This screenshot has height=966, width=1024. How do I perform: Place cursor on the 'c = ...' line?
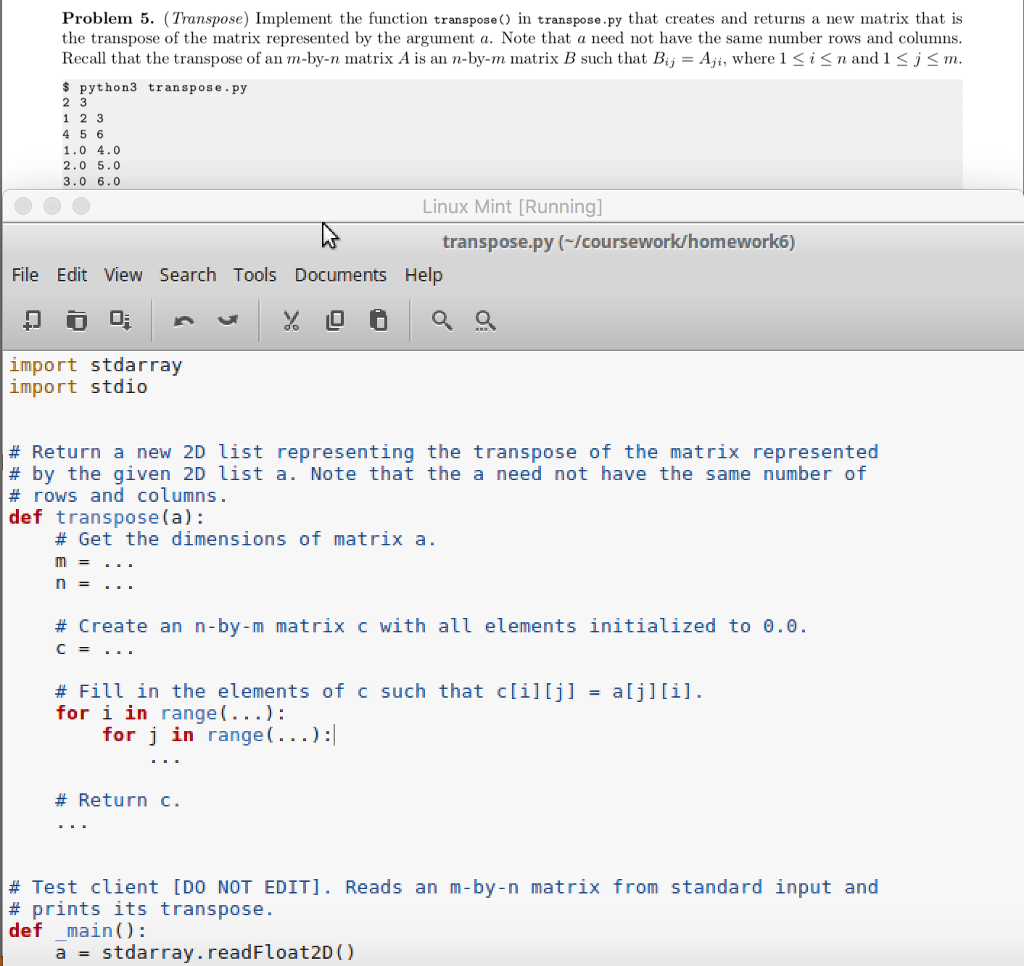[x=95, y=648]
